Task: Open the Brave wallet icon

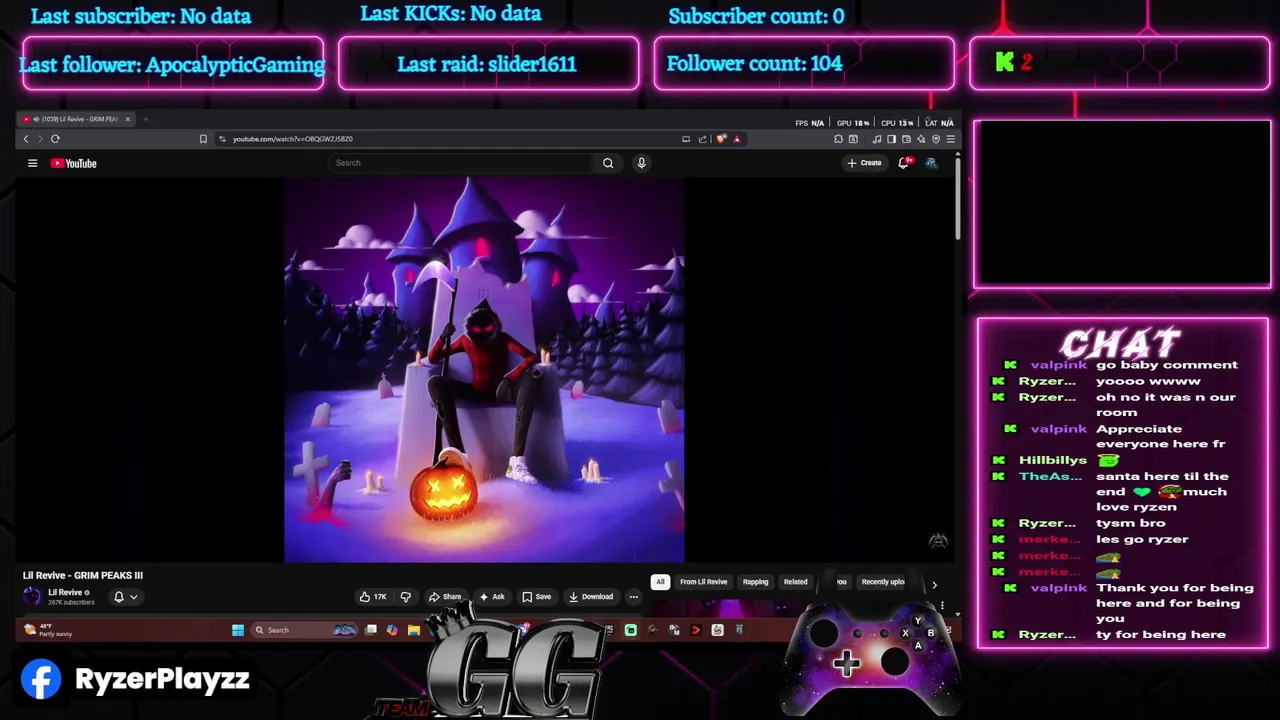Action: click(x=906, y=139)
